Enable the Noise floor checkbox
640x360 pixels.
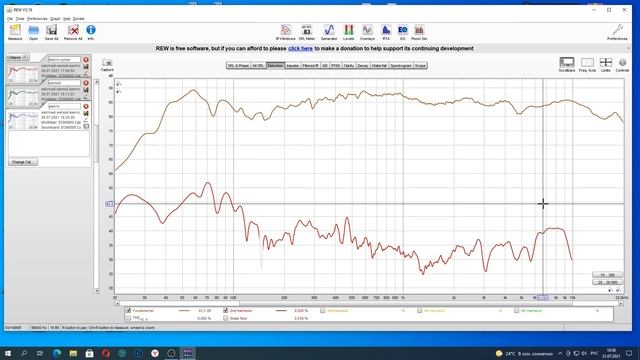pos(225,318)
